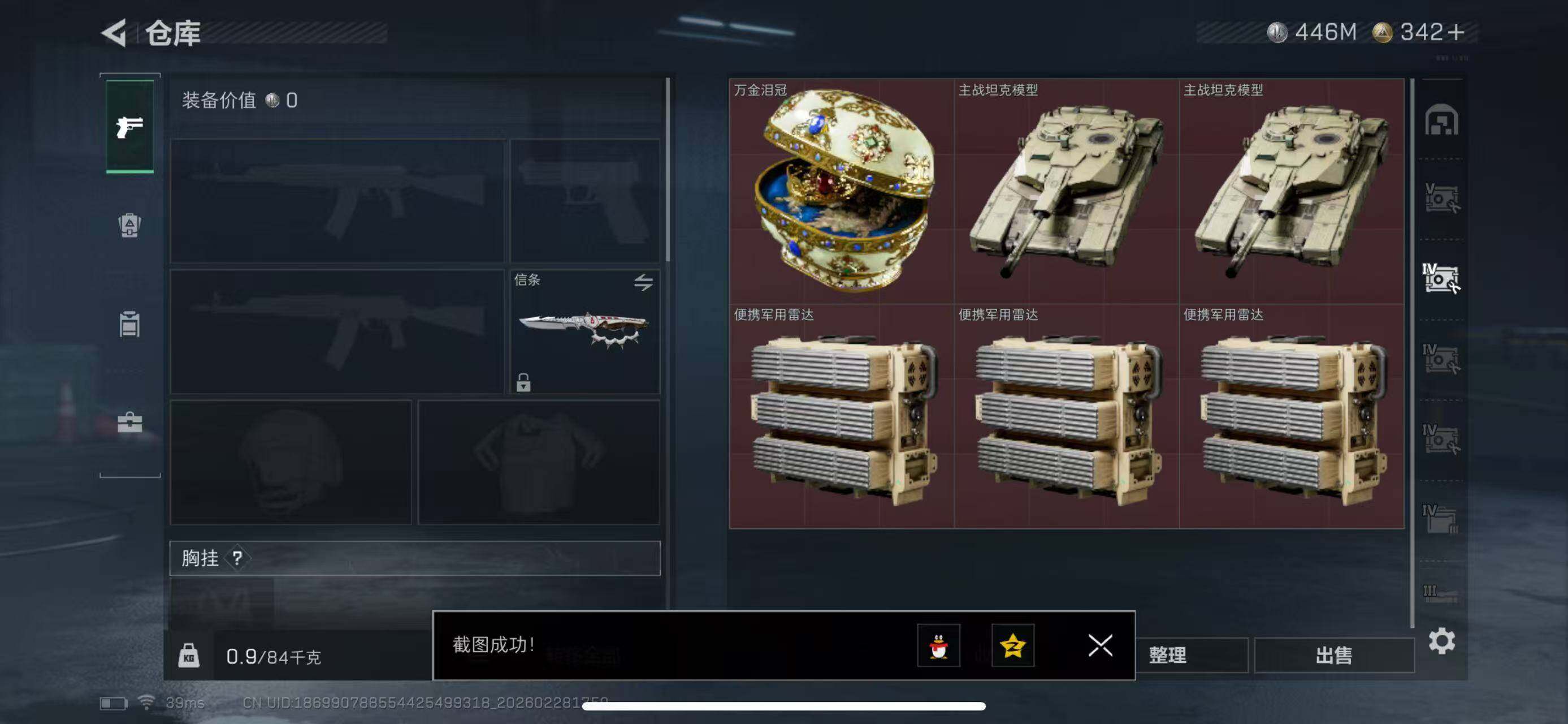This screenshot has width=1568, height=724.
Task: Select the first 主战坦克模型 tank item
Action: pyautogui.click(x=1067, y=191)
